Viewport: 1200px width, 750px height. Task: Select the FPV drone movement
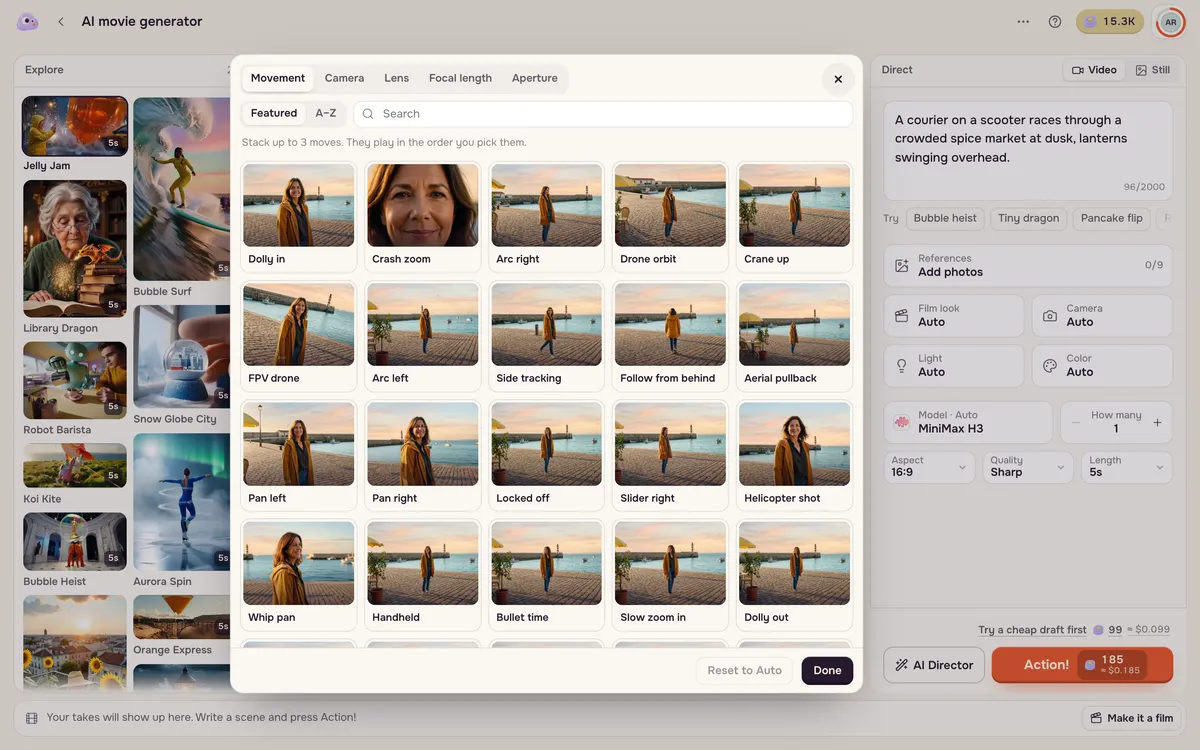point(299,336)
